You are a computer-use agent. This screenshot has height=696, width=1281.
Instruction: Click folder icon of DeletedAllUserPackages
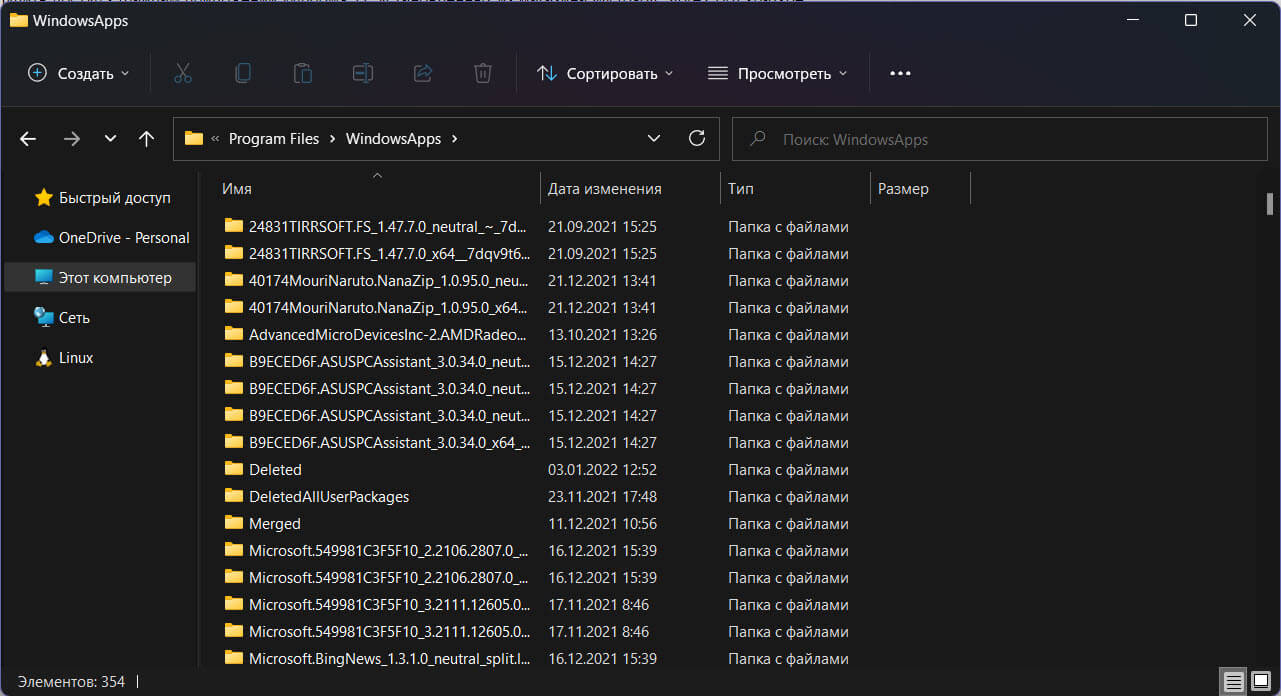[234, 495]
